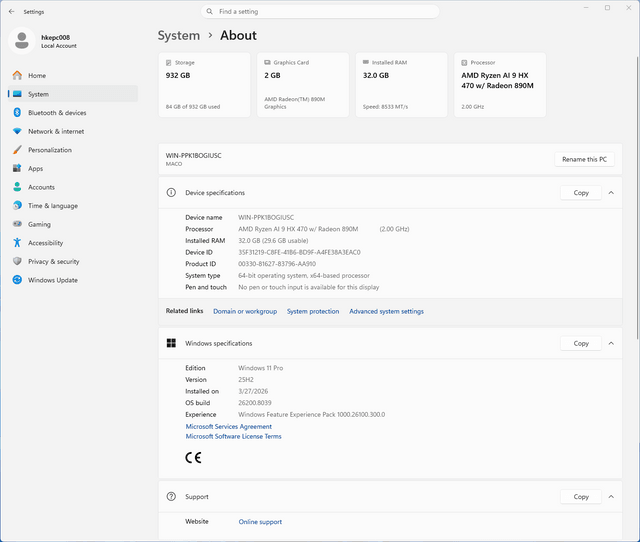The width and height of the screenshot is (640, 542).
Task: Click the Storage card icon
Action: pos(169,62)
